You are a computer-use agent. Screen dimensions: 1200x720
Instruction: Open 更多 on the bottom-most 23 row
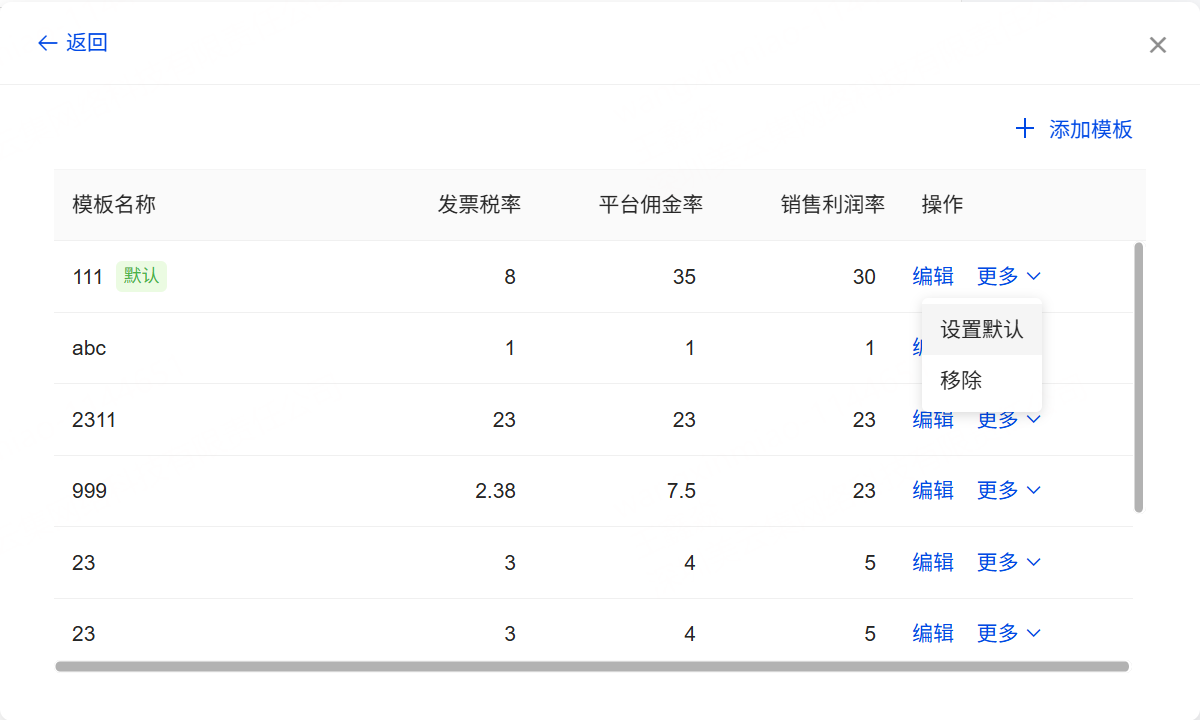tap(1008, 634)
